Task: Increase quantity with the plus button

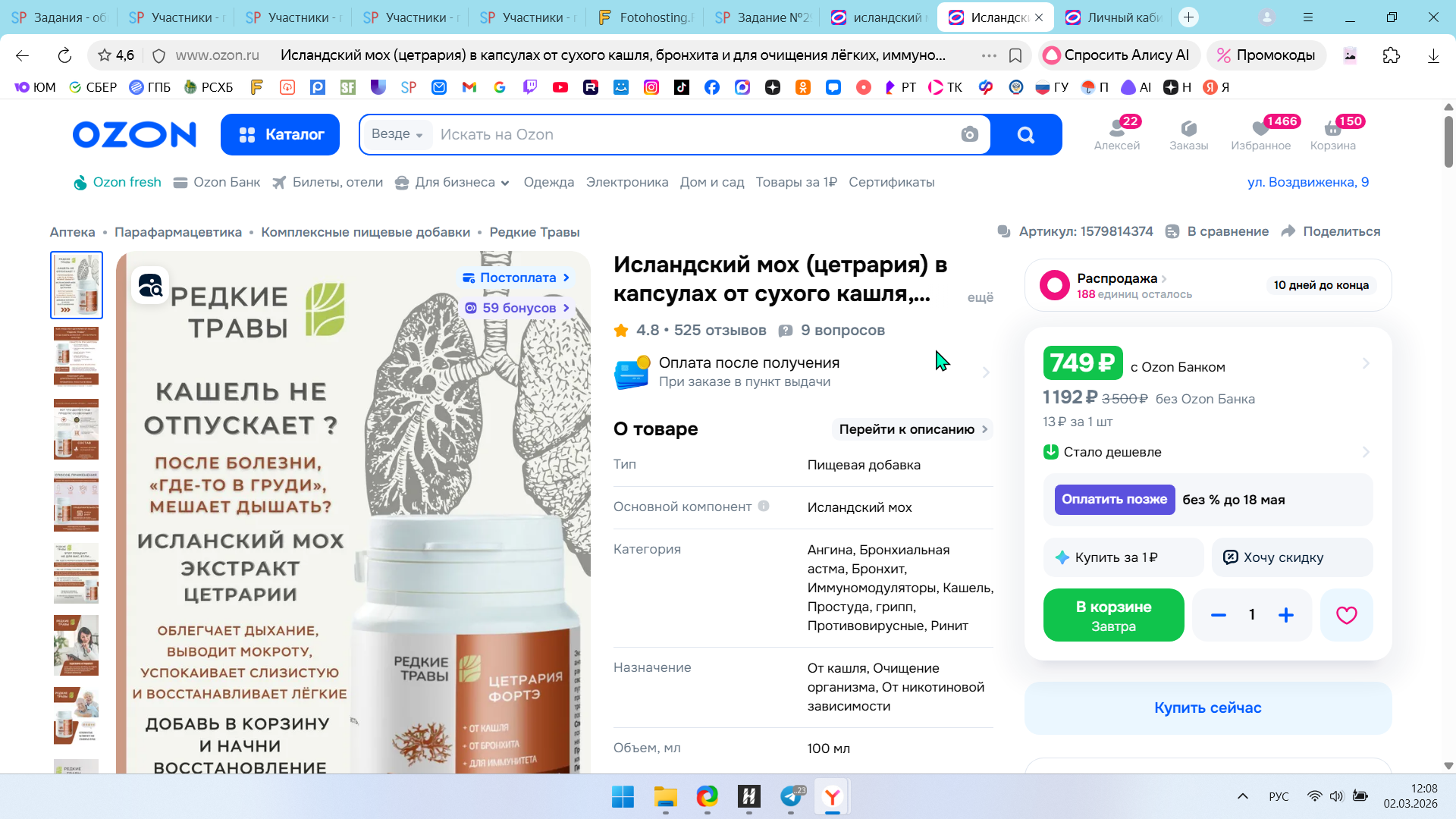Action: [x=1286, y=615]
